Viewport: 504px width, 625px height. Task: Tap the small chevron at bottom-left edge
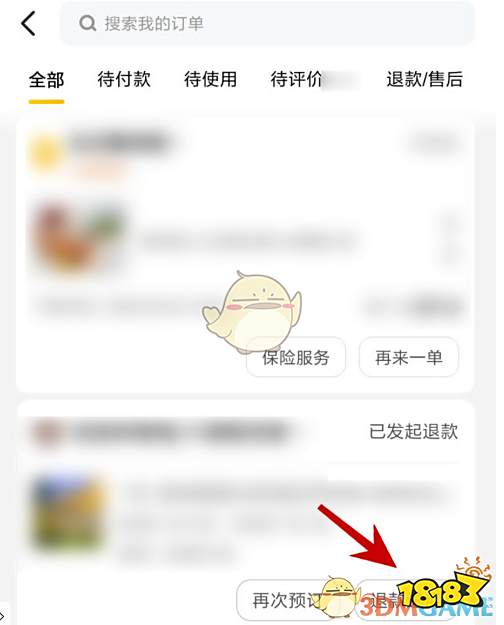click(2, 617)
